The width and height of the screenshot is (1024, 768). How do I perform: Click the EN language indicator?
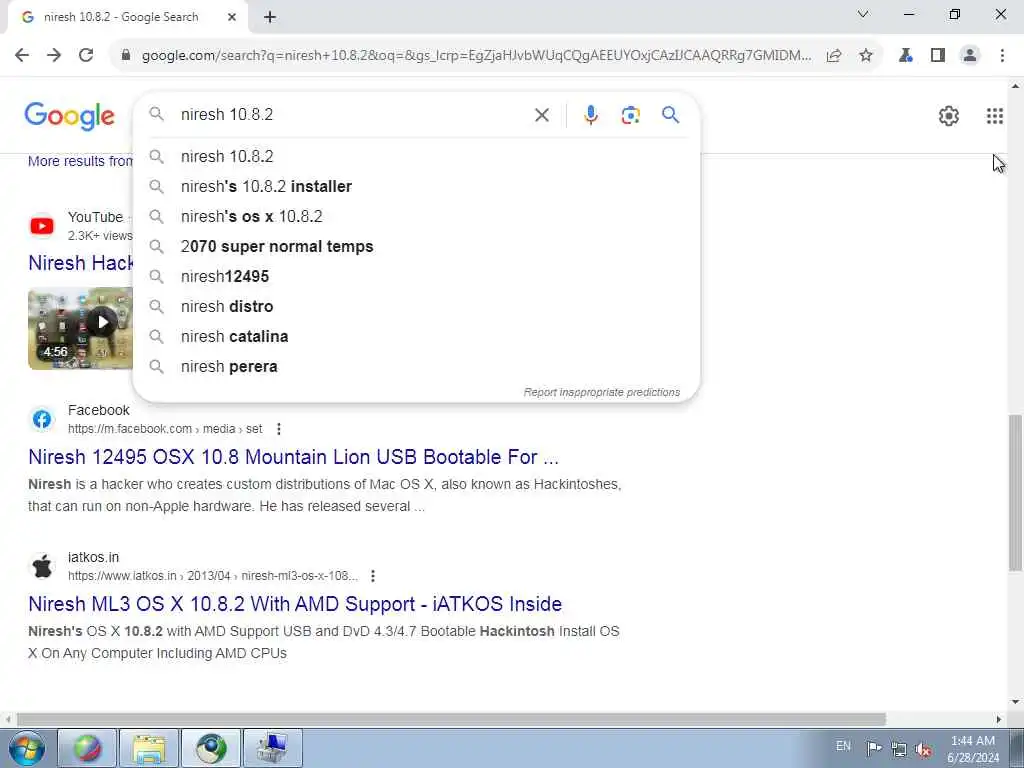[x=843, y=746]
